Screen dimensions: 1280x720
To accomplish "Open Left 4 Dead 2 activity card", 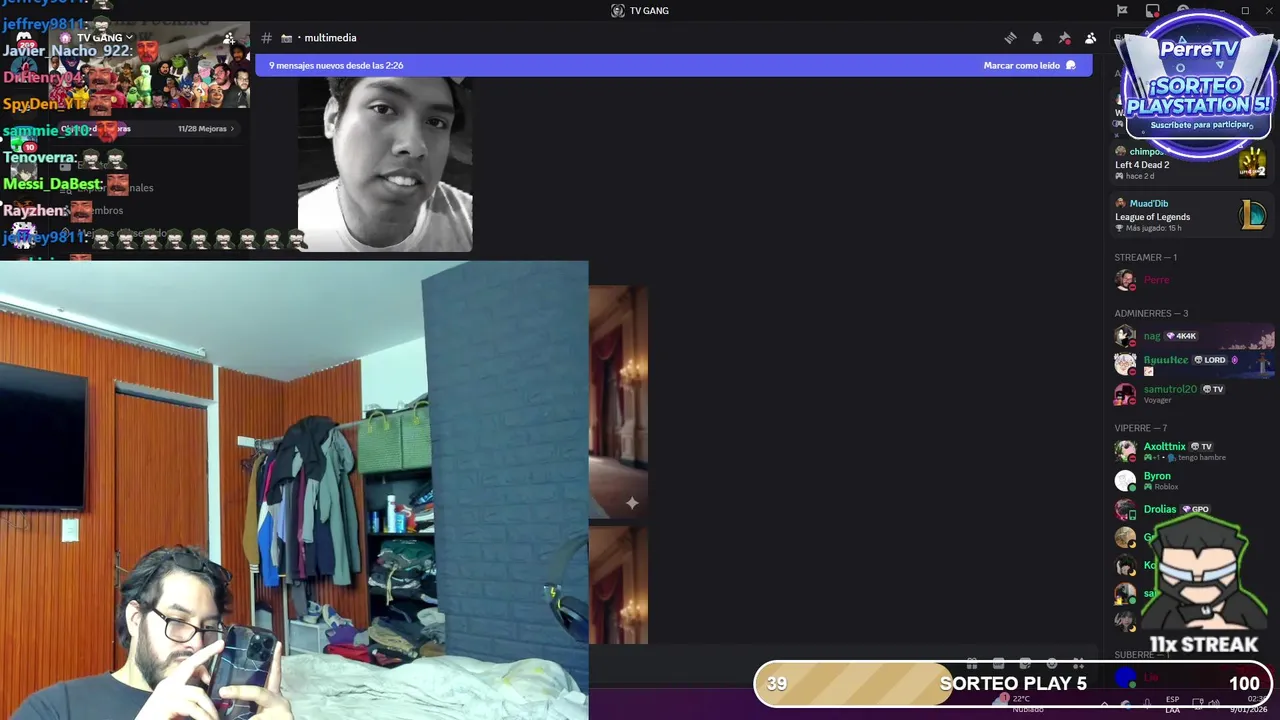I will (x=1190, y=163).
